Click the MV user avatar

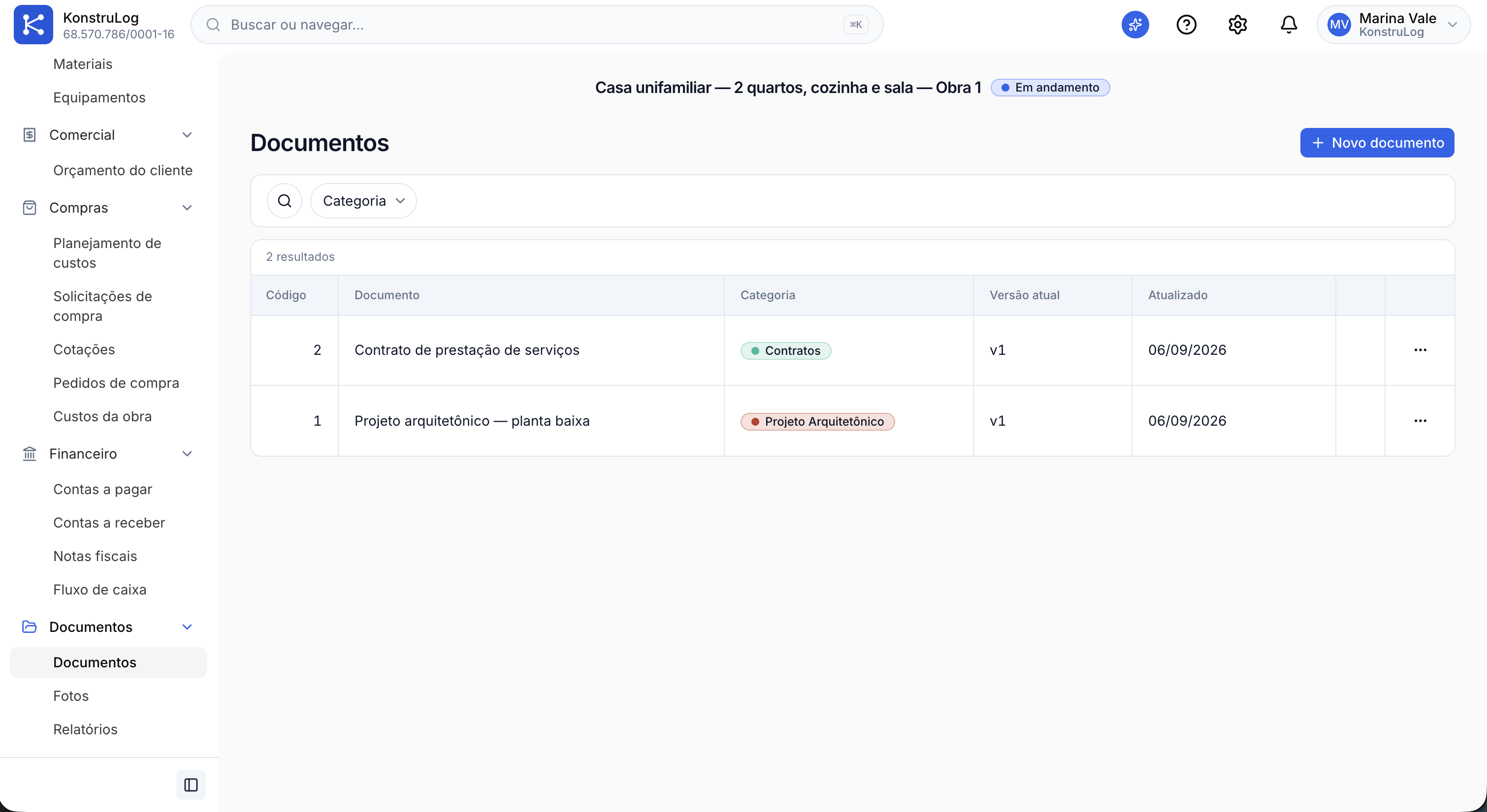[1338, 25]
